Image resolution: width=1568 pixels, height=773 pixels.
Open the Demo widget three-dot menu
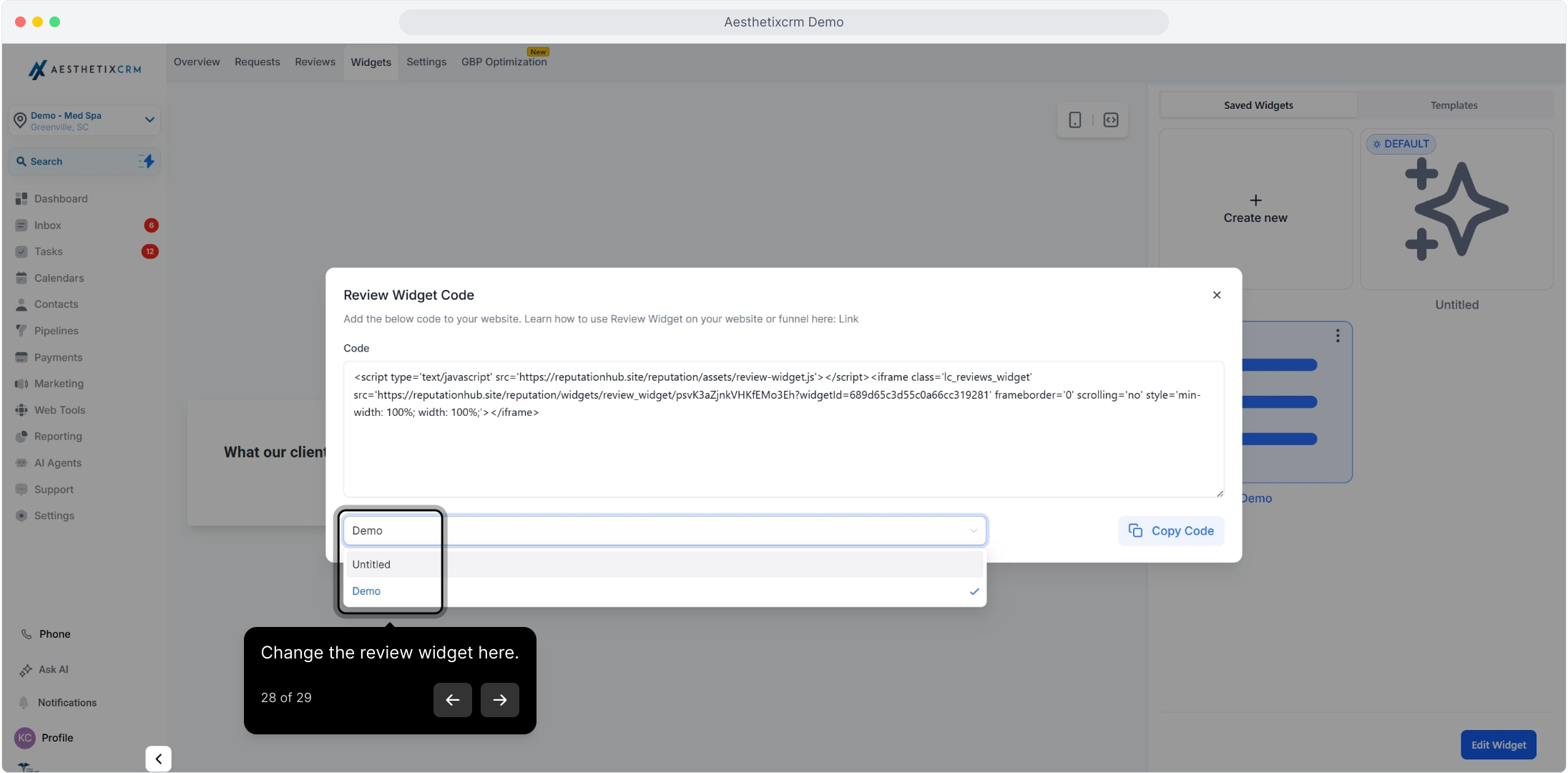coord(1338,336)
